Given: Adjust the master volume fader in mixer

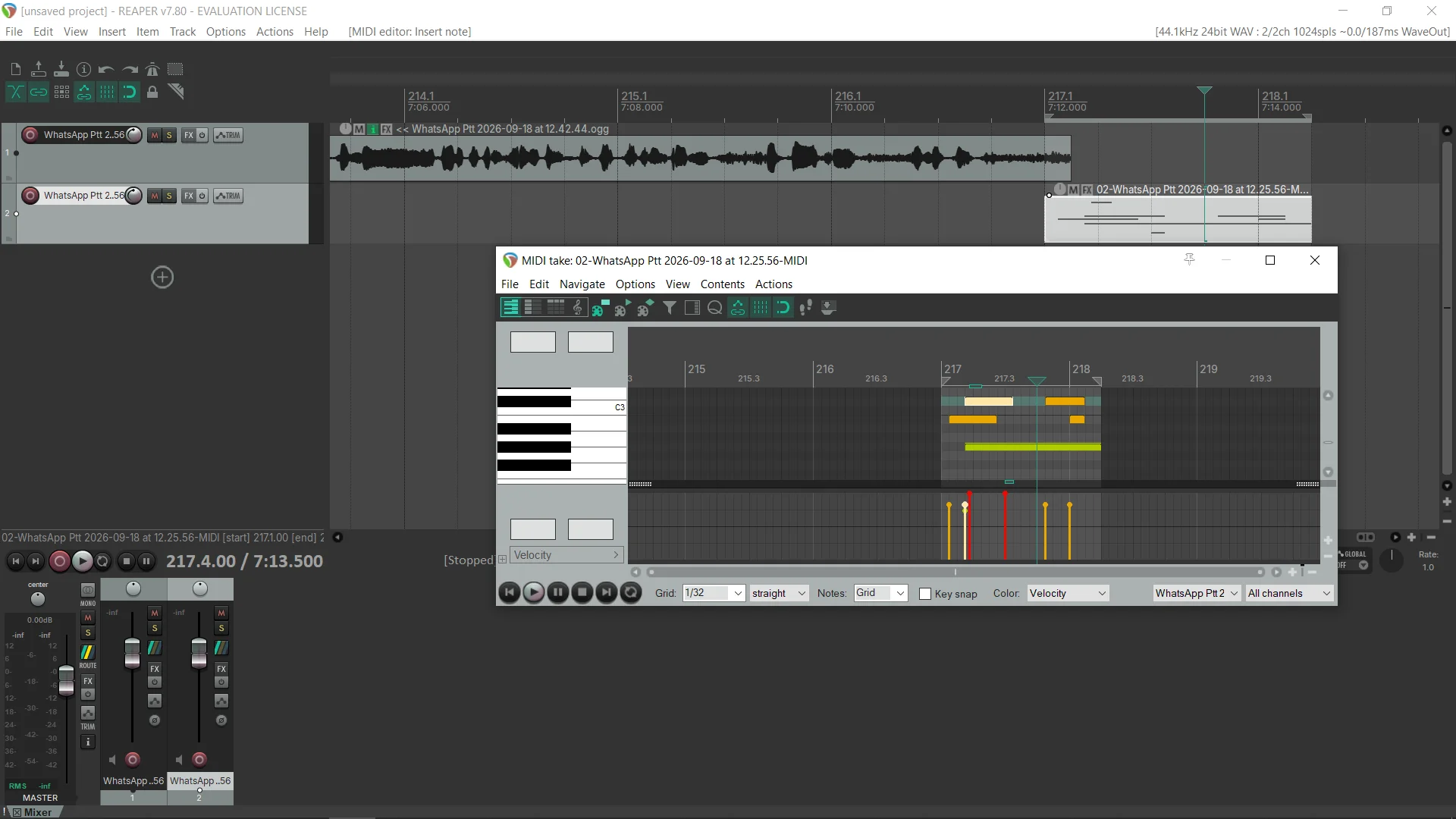Looking at the screenshot, I should point(67,679).
